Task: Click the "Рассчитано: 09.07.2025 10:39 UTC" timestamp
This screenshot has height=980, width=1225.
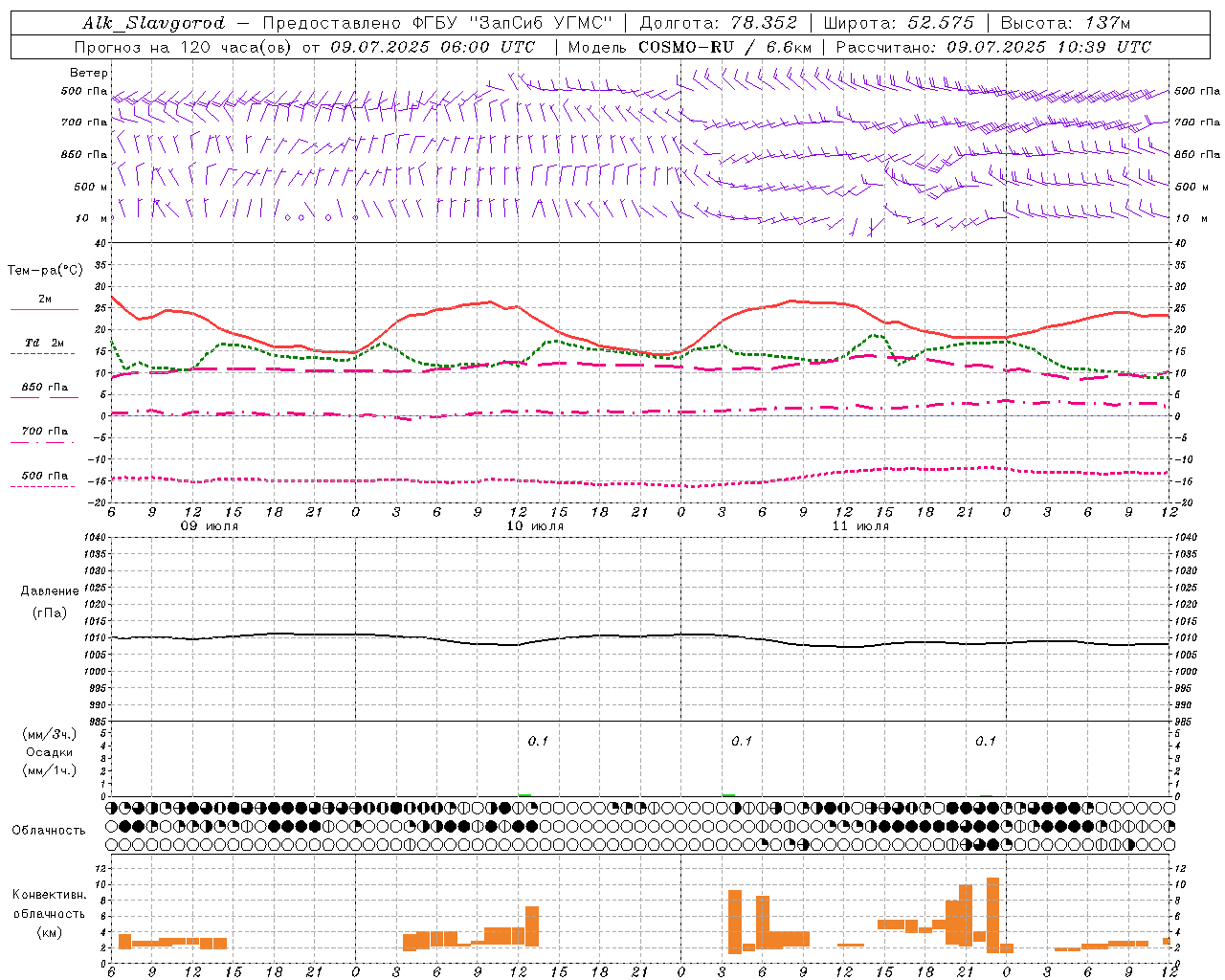Action: coord(993,47)
